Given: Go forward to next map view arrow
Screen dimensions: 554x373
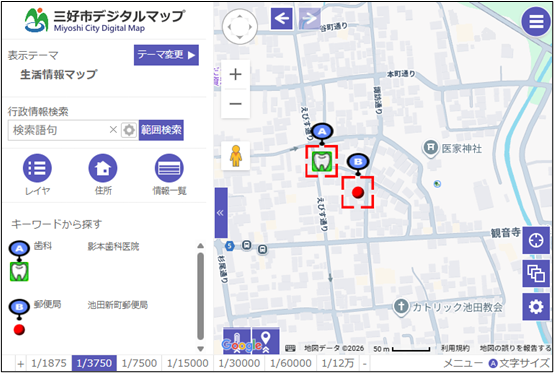Looking at the screenshot, I should [x=310, y=19].
